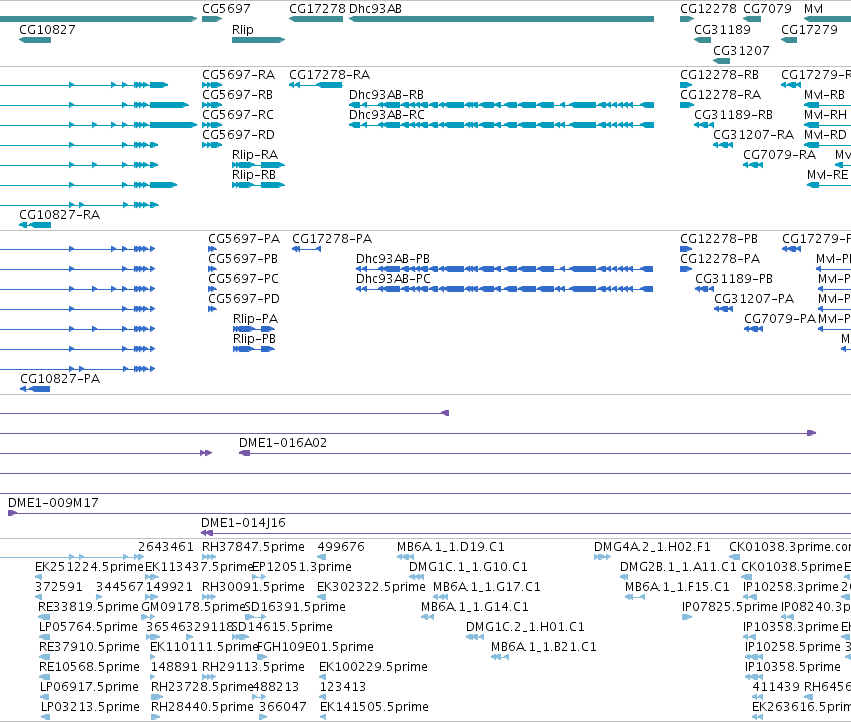This screenshot has height=722, width=851.
Task: Select EST DMG4A.2_1.H02.F1
Action: (x=602, y=556)
